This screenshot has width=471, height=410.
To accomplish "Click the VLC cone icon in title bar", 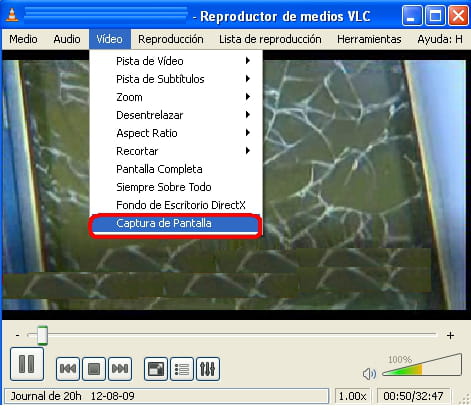I will pos(12,15).
